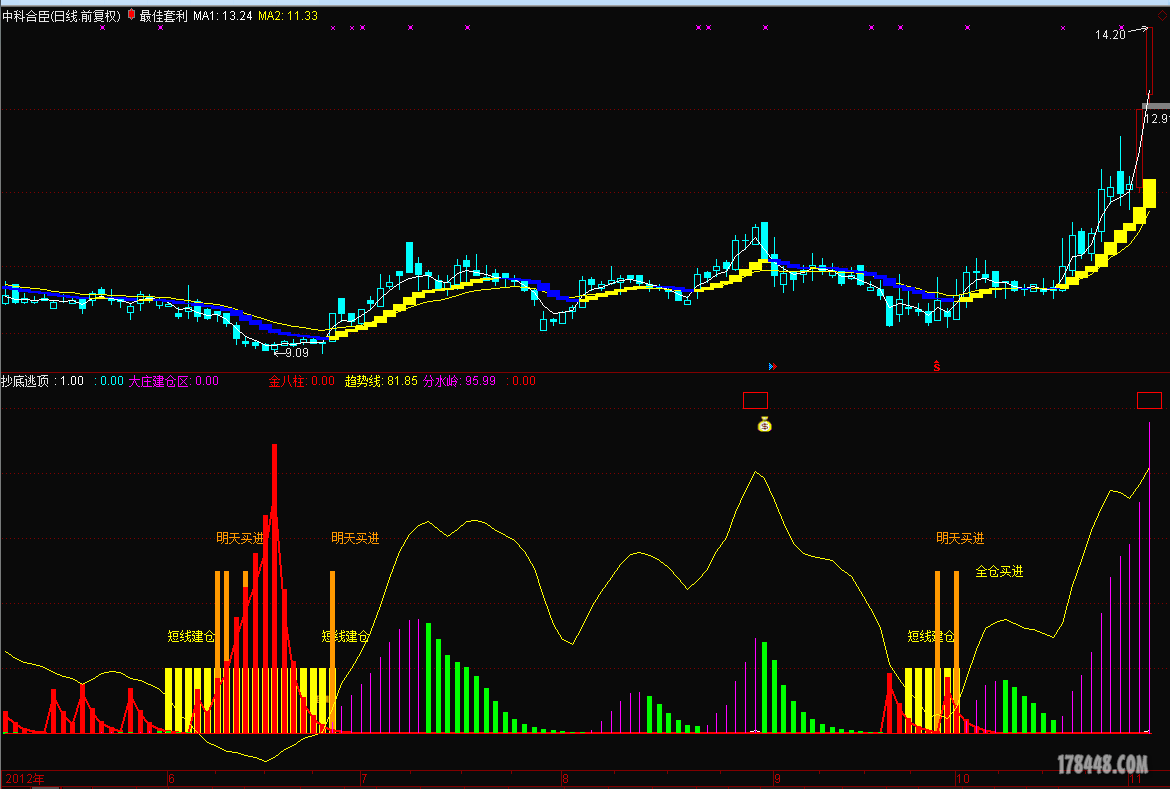
Task: Select the red box above the money bag
Action: coord(755,401)
